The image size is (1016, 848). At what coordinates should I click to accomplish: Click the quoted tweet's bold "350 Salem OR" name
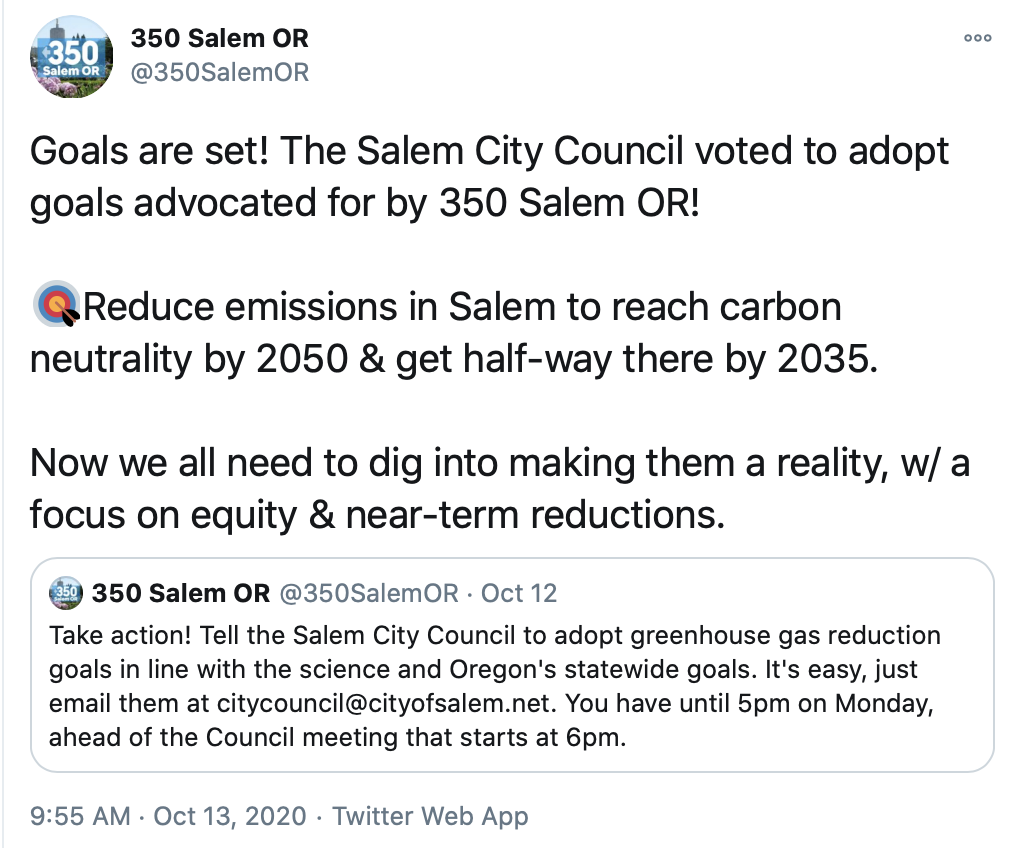[x=181, y=593]
